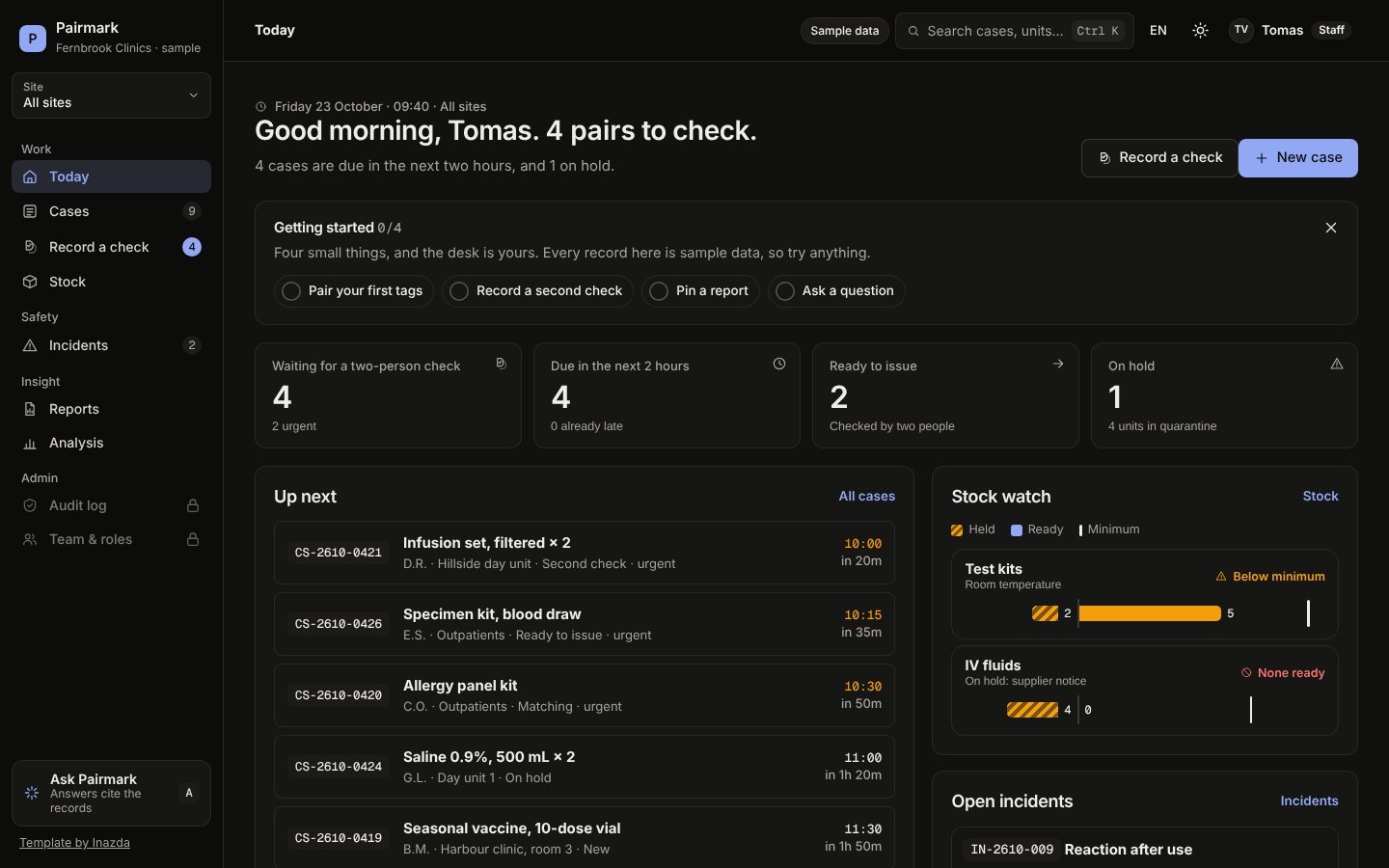Viewport: 1389px width, 868px height.
Task: Open the Stock link in Stock watch
Action: point(1321,497)
